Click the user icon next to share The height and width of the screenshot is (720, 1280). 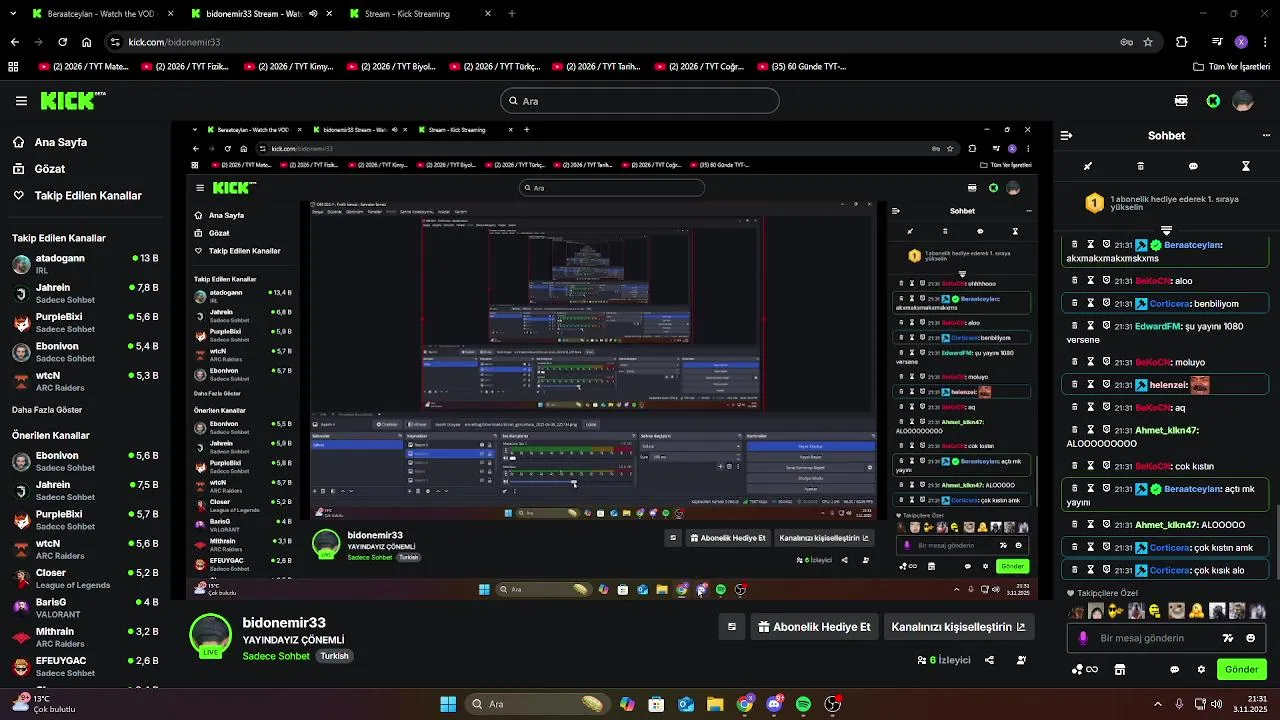point(1021,660)
